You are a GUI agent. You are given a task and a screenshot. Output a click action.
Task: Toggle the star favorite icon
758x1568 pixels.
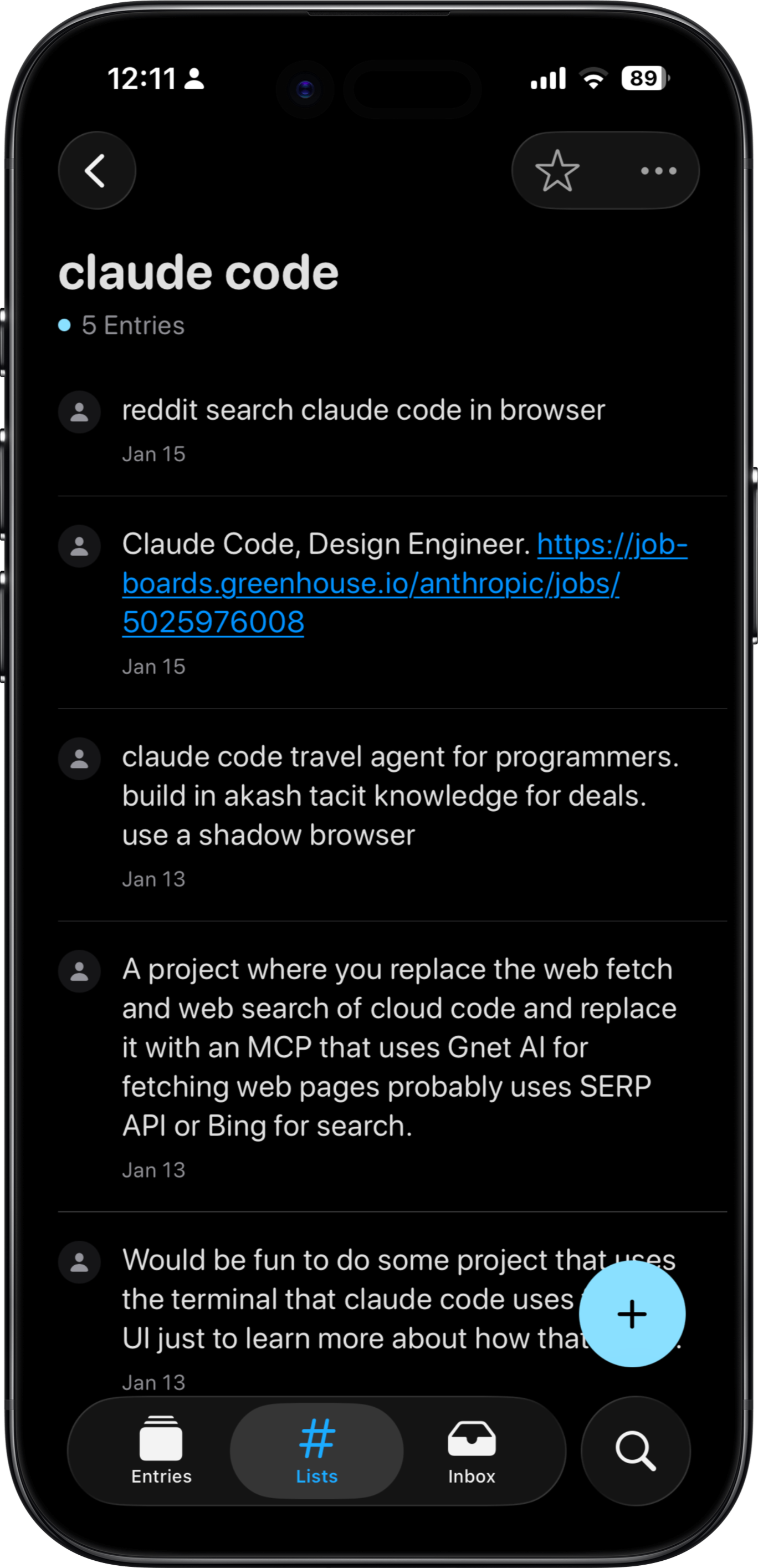tap(557, 171)
